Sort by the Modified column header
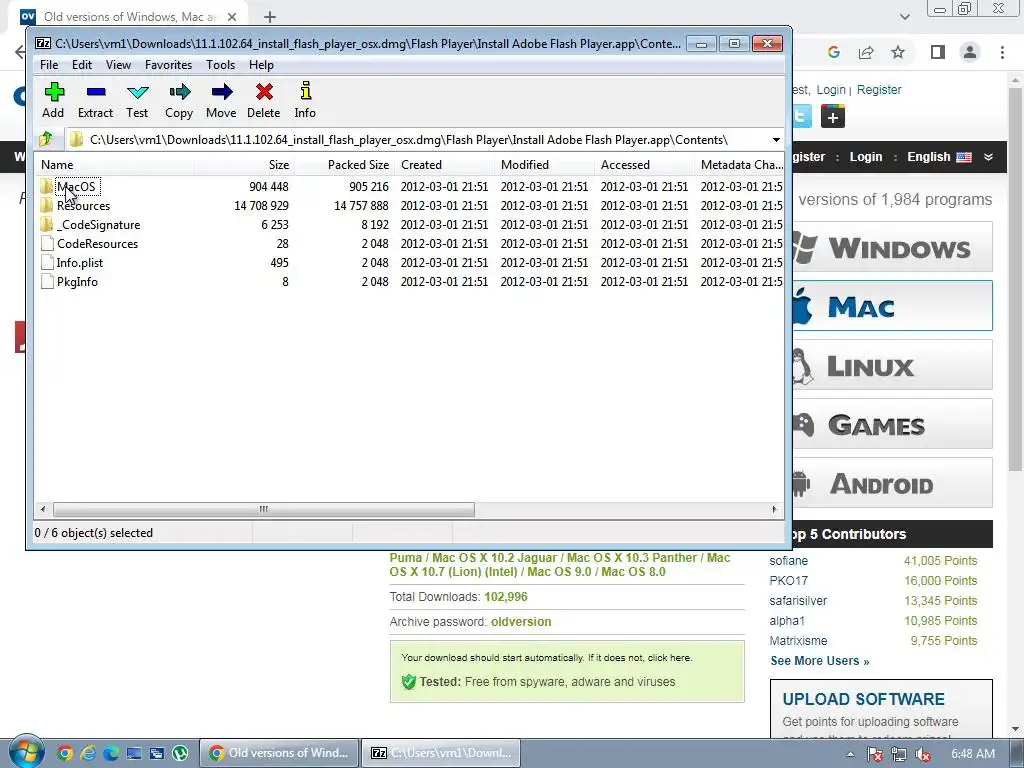Screen dimensions: 1024x768 click(x=545, y=165)
